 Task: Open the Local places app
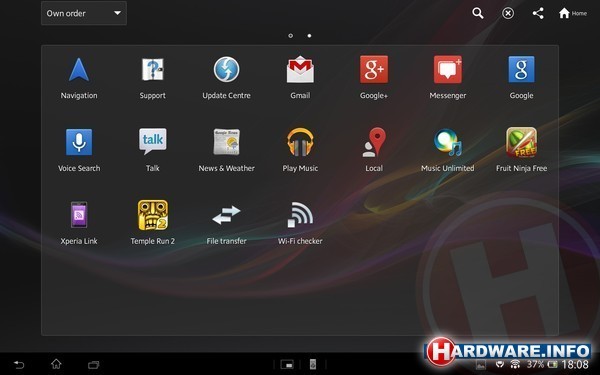coord(374,150)
